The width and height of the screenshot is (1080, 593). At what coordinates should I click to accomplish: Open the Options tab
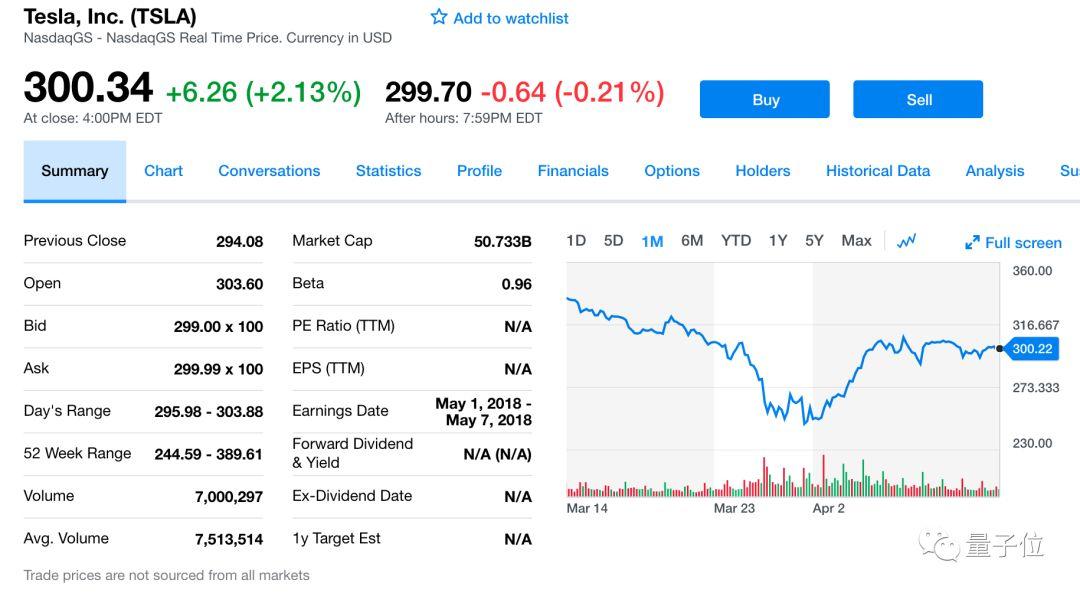pos(672,171)
